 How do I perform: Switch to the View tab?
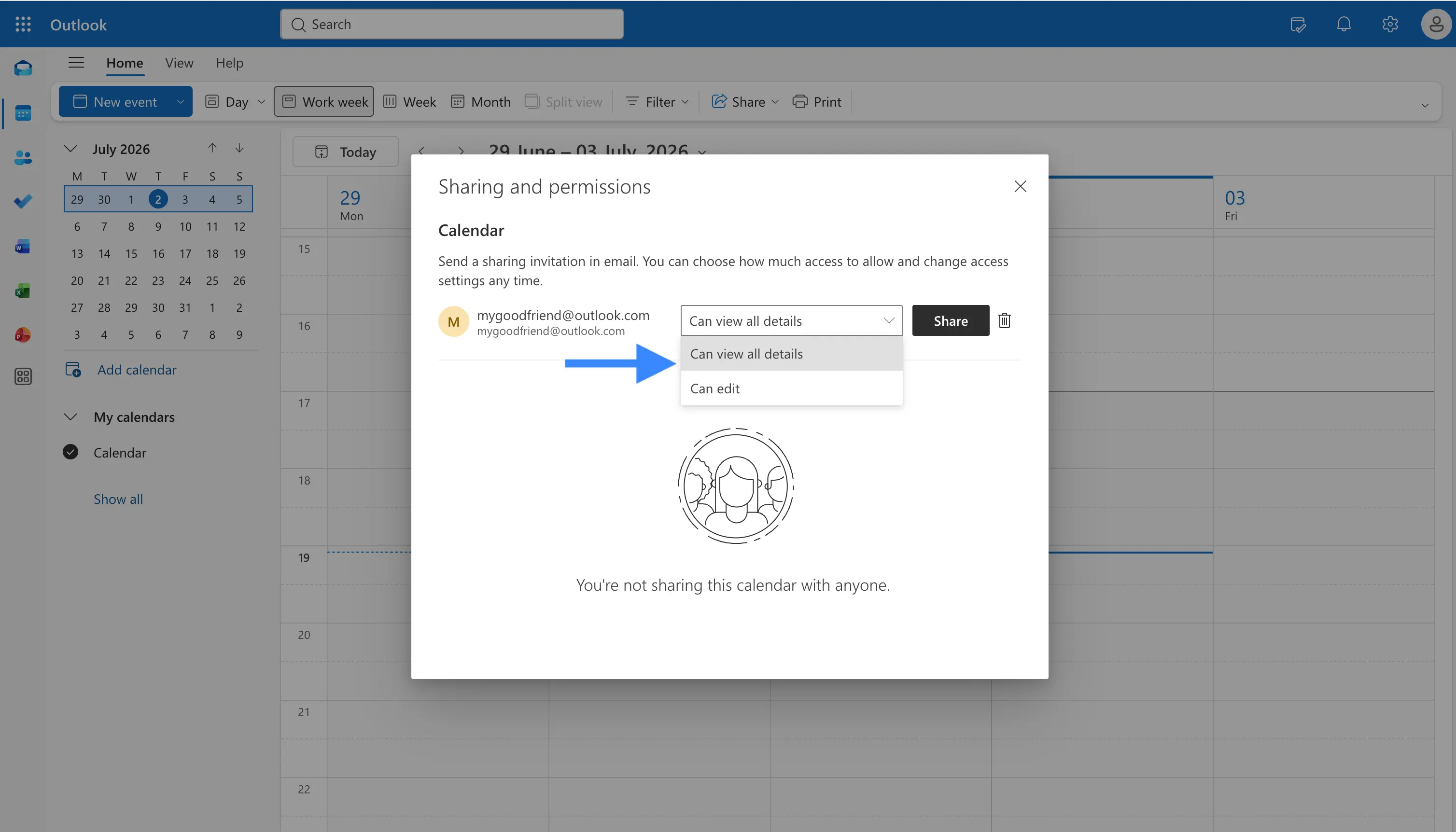[179, 63]
